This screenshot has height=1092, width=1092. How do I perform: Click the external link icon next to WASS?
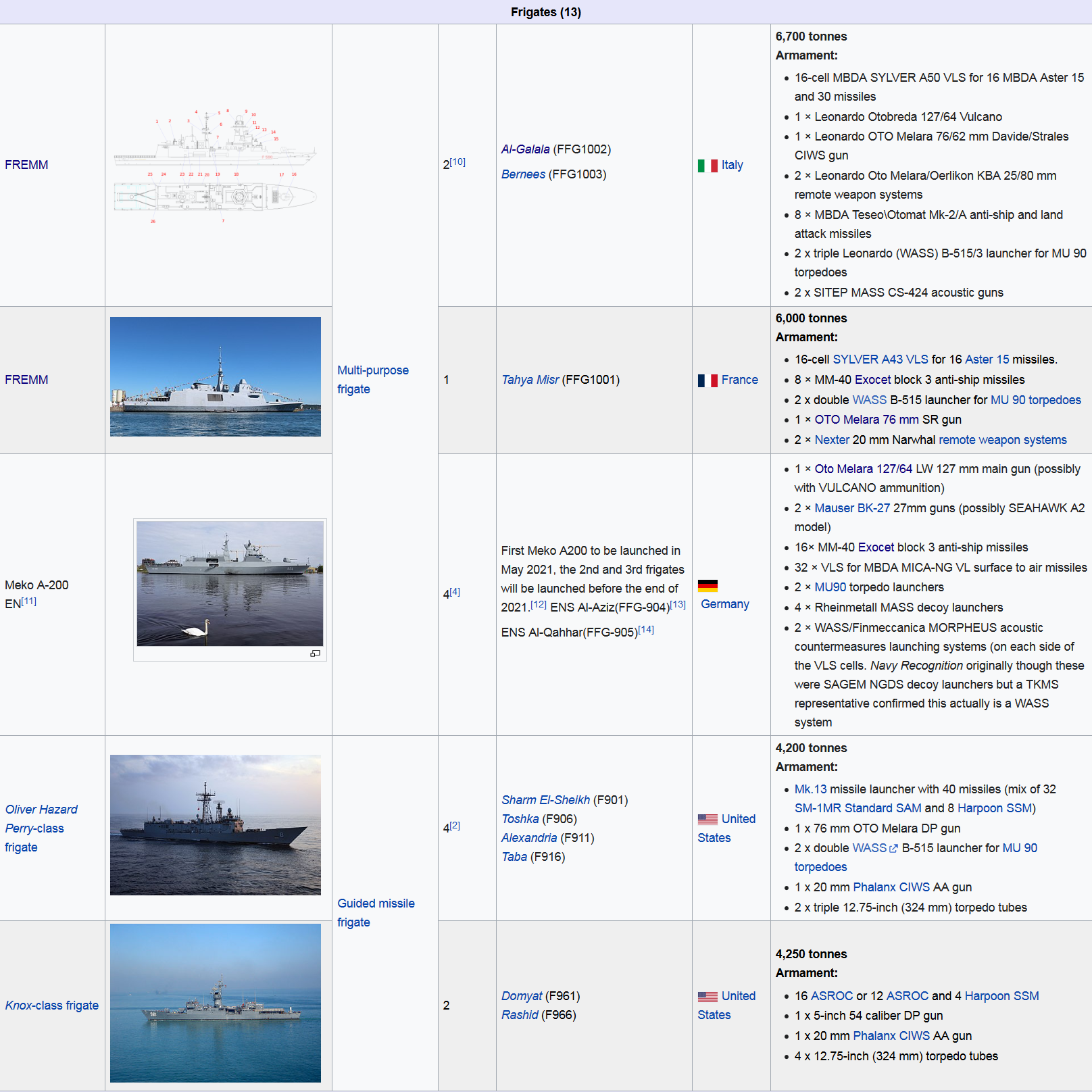pyautogui.click(x=894, y=849)
